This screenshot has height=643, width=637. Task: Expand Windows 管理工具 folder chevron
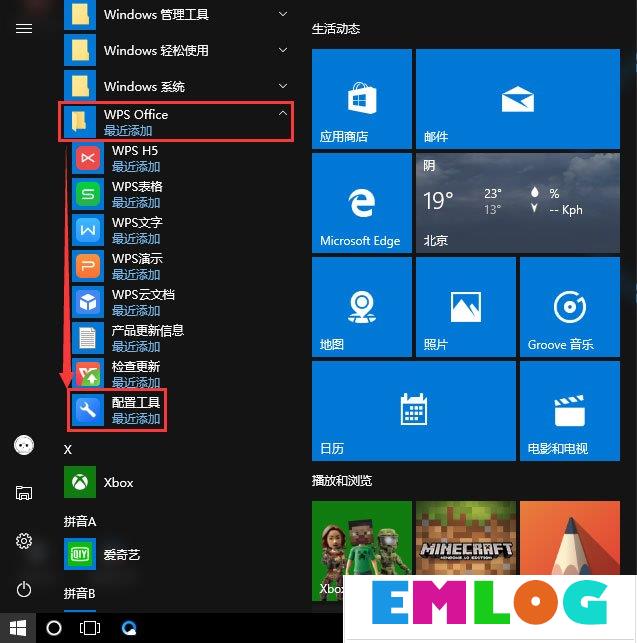[283, 14]
